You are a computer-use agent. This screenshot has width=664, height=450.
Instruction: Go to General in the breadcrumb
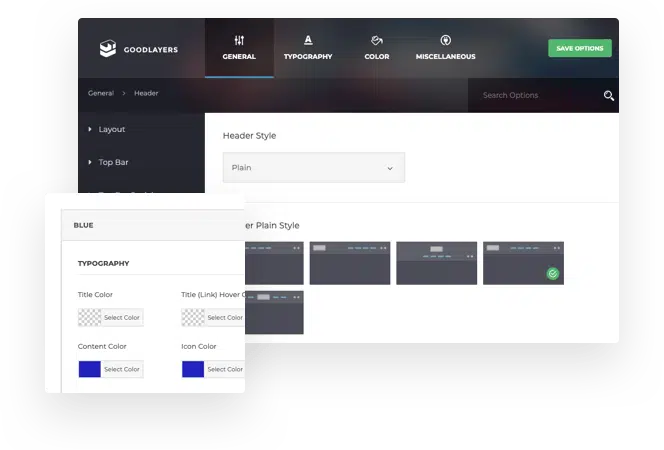pyautogui.click(x=100, y=93)
